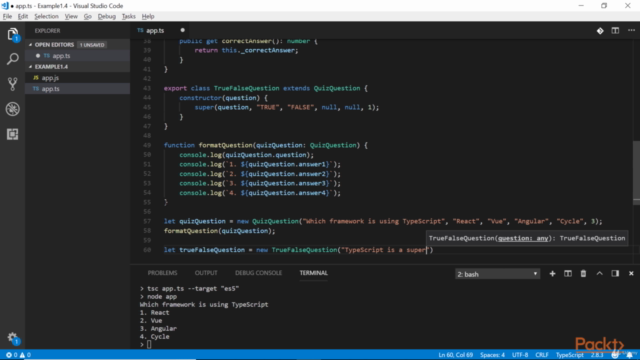Click the 1 UNSAVED badge

tap(92, 45)
